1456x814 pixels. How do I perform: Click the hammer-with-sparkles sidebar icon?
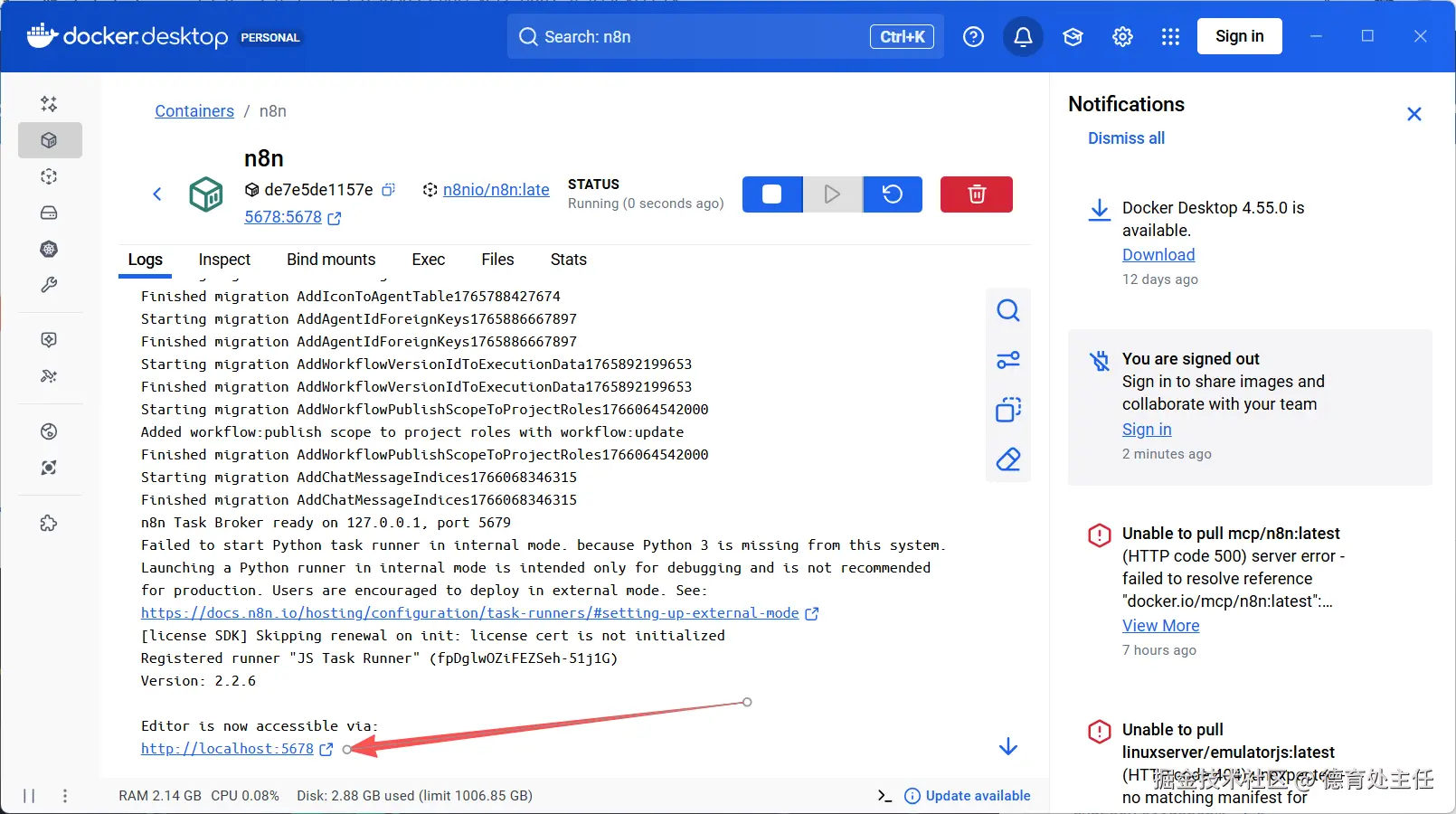pyautogui.click(x=49, y=376)
